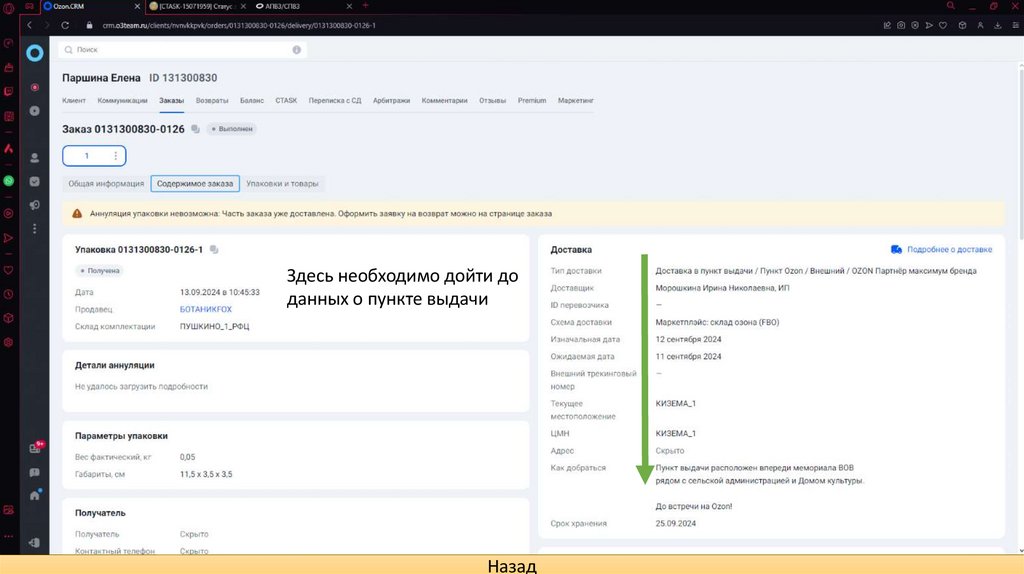
Task: Open WhatsApp messenger in browser sidebar
Action: click(x=8, y=181)
